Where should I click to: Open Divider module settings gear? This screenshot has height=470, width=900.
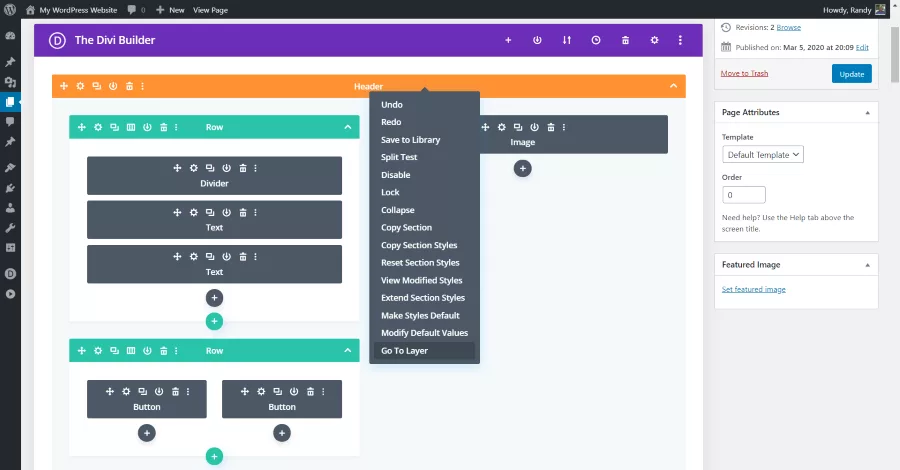193,168
